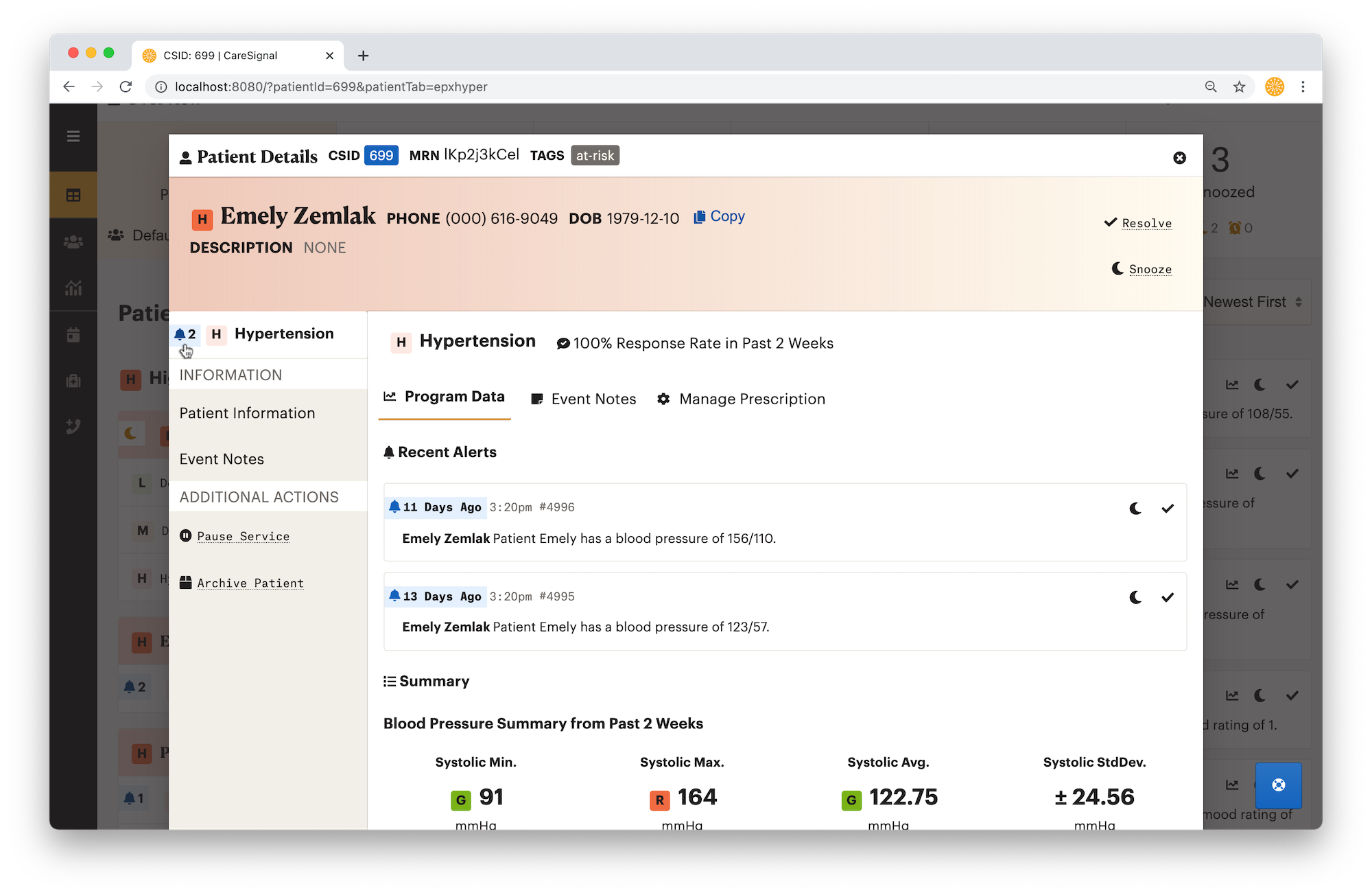Click the CSID 699 badge

[381, 156]
